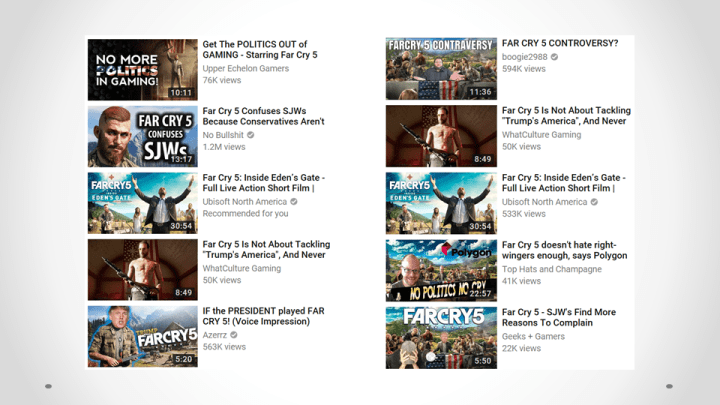Open the Polygon 'NO POLITICS' thumbnail
The image size is (720, 405).
[x=441, y=270]
